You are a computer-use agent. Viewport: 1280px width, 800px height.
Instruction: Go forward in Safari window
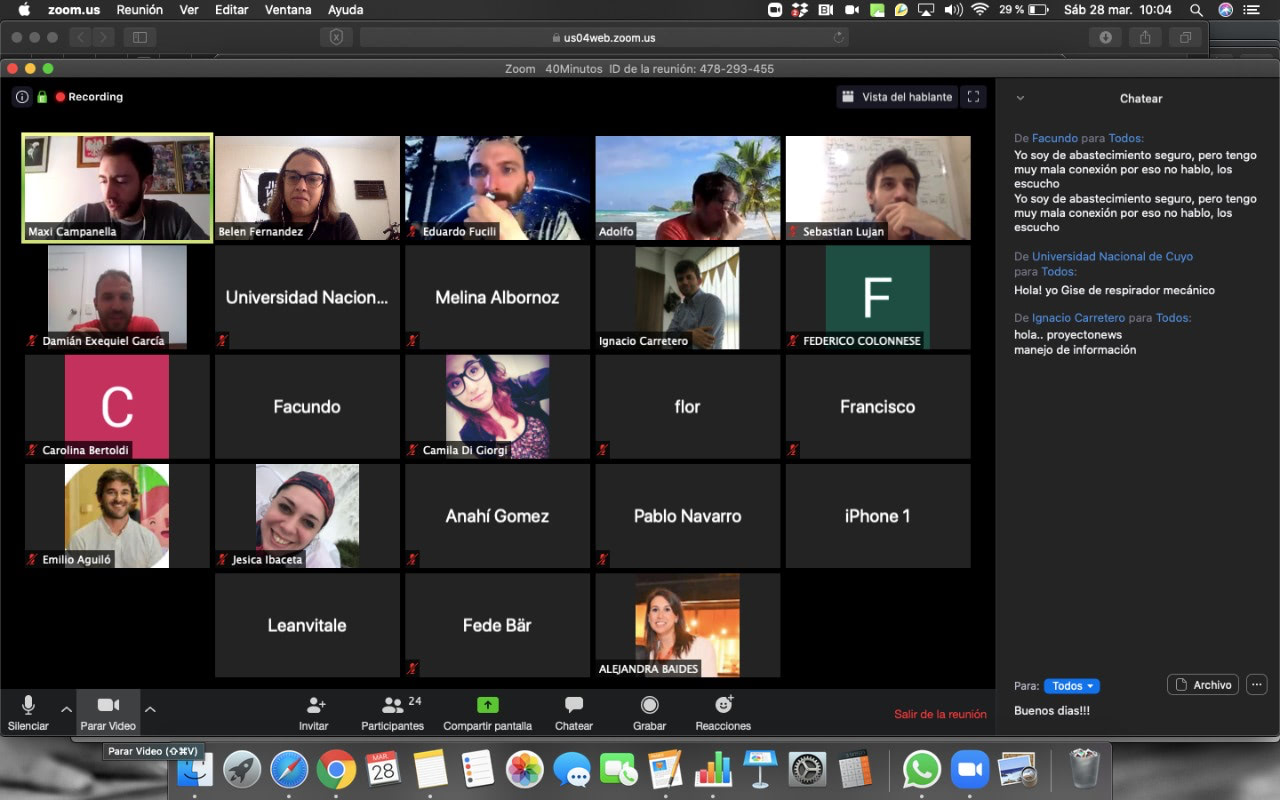[104, 38]
